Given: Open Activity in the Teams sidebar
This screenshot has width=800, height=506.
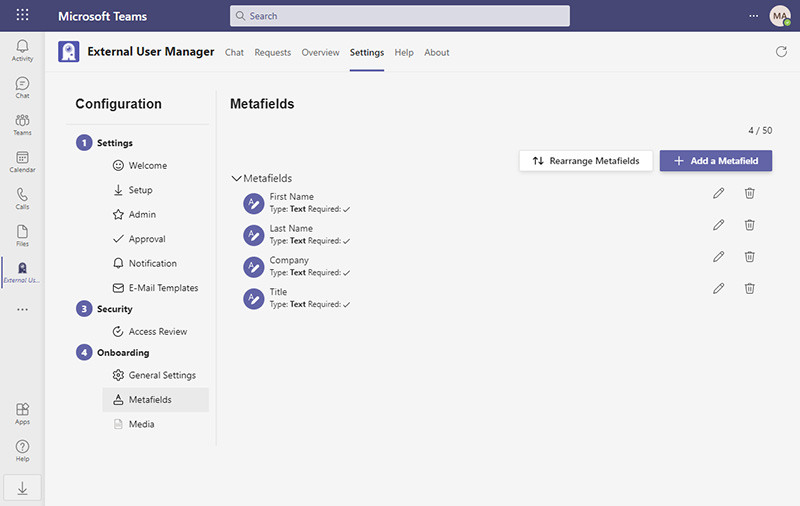Looking at the screenshot, I should [x=22, y=50].
